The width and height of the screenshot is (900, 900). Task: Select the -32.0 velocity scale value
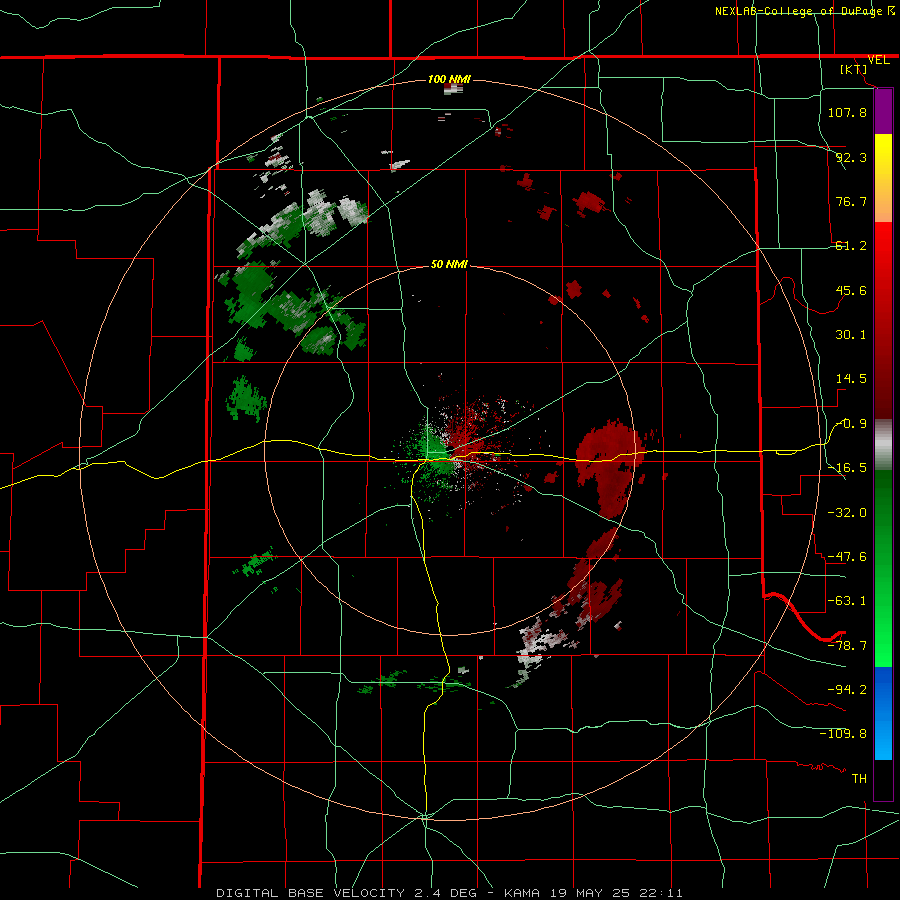847,513
